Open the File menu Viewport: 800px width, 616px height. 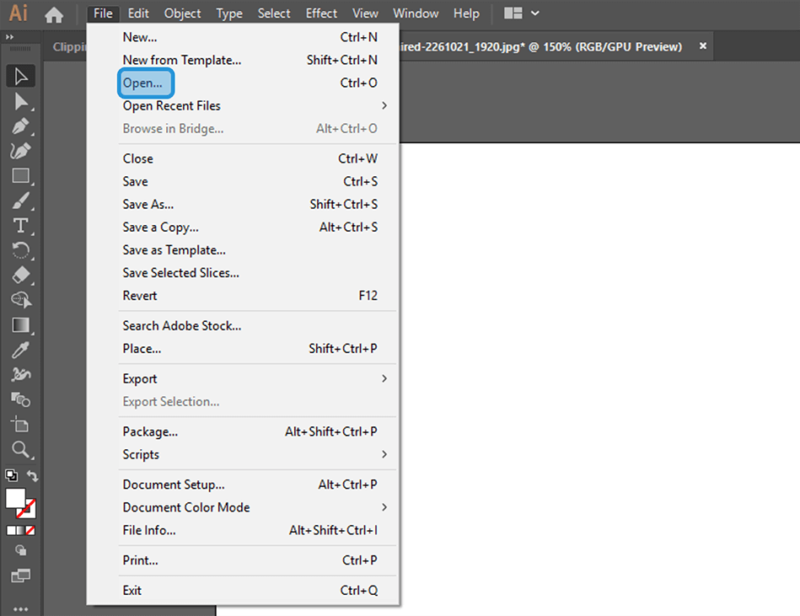103,13
